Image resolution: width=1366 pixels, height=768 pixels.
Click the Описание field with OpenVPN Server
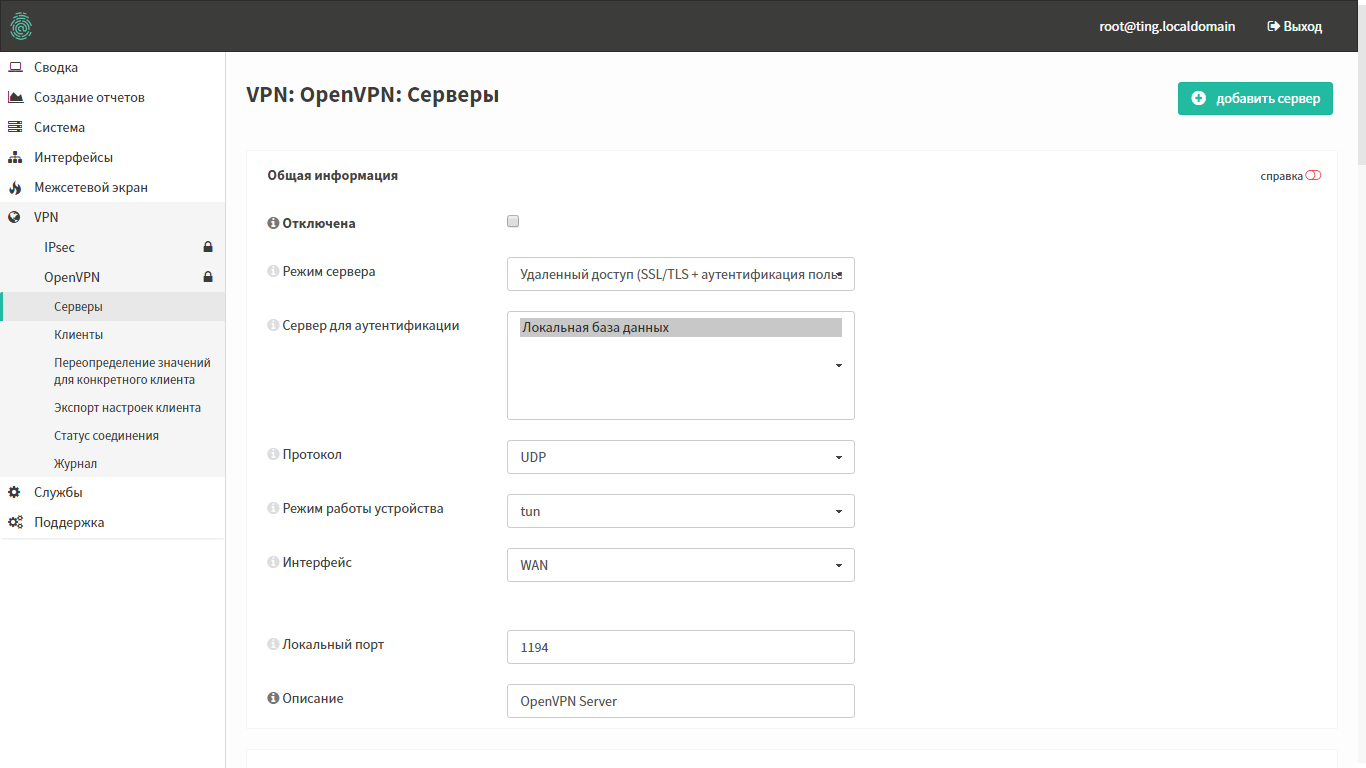point(681,701)
